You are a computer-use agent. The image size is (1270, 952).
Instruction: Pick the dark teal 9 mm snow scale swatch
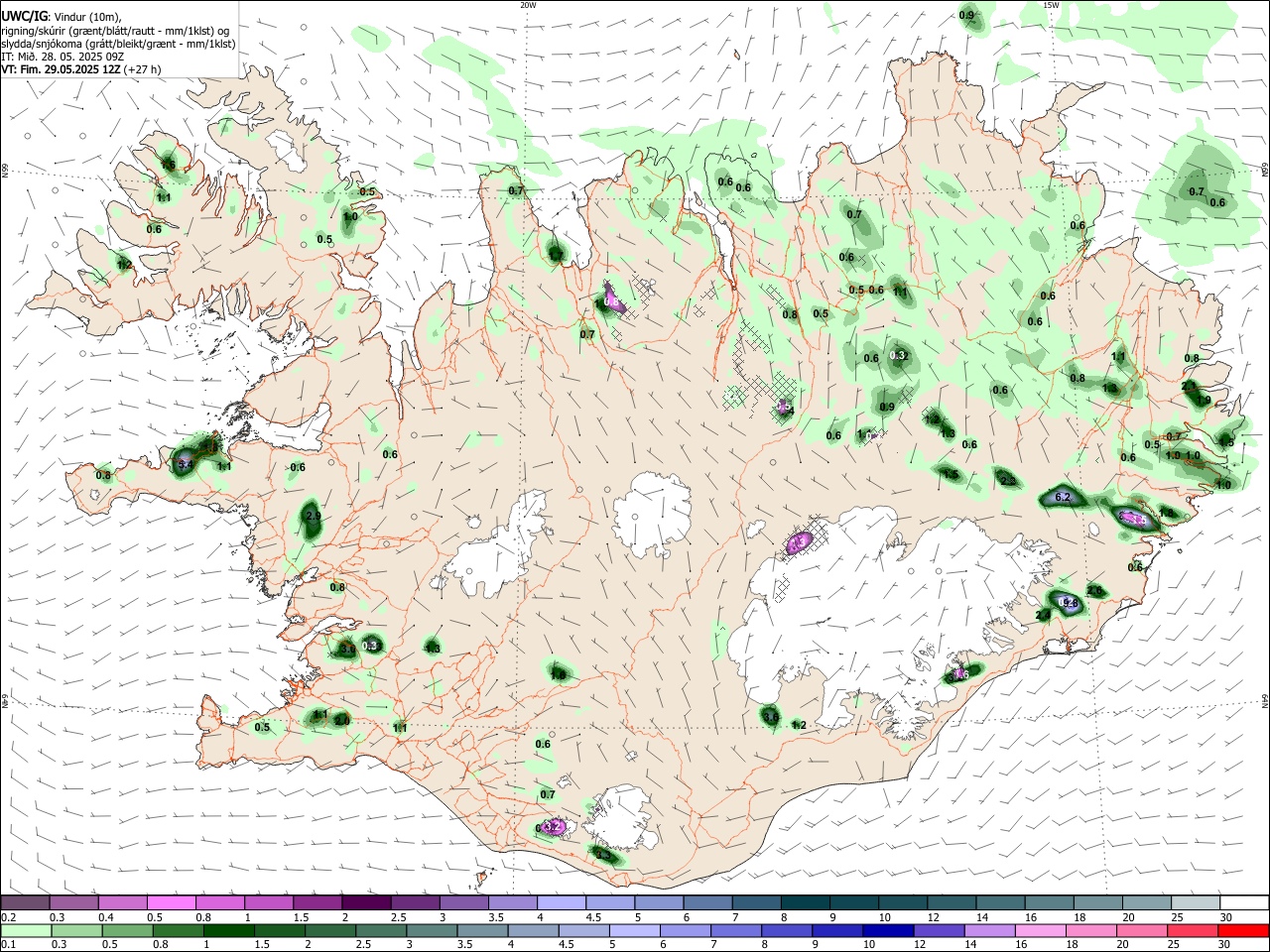coord(853,903)
